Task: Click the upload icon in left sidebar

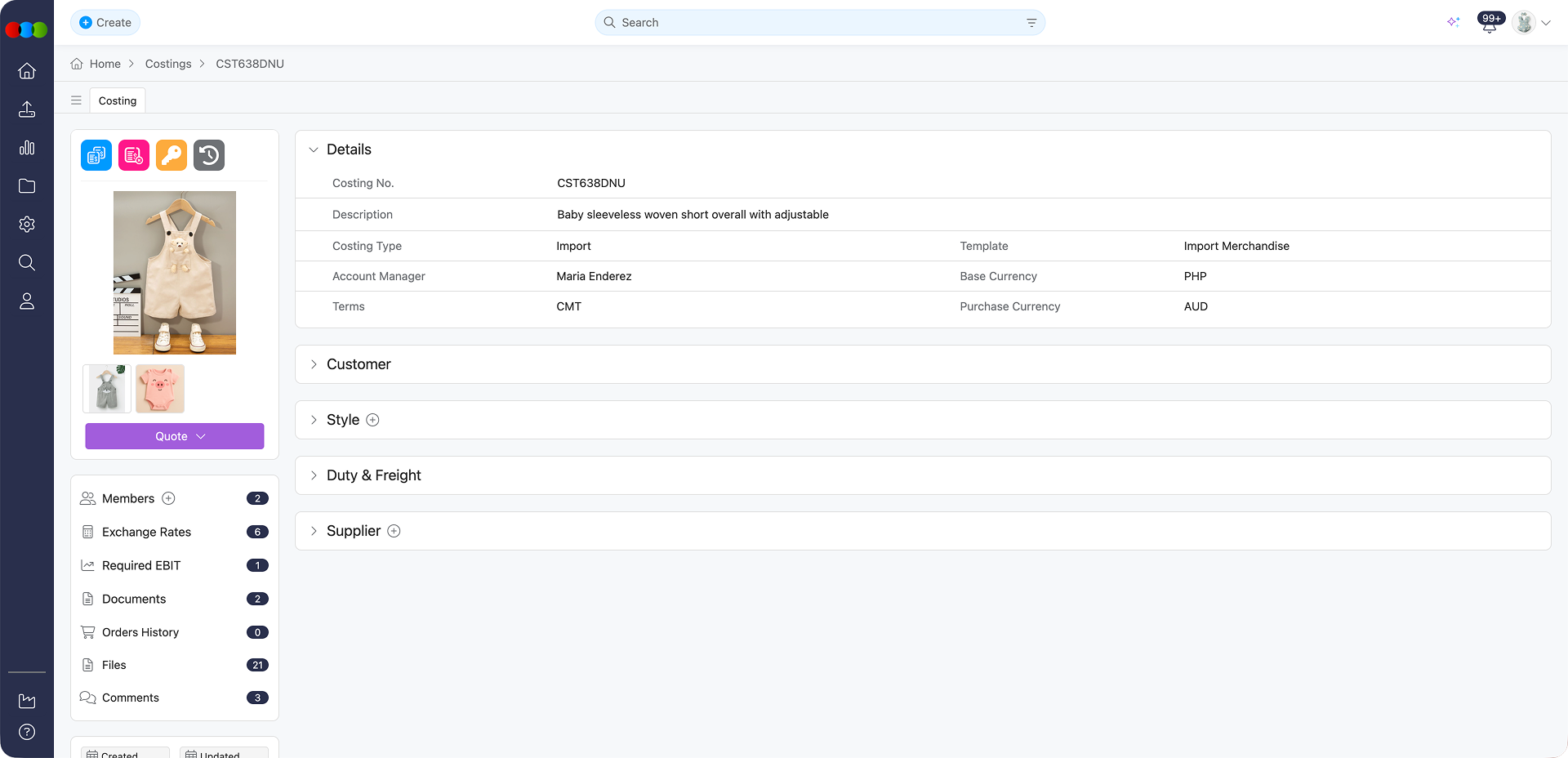Action: [x=27, y=109]
